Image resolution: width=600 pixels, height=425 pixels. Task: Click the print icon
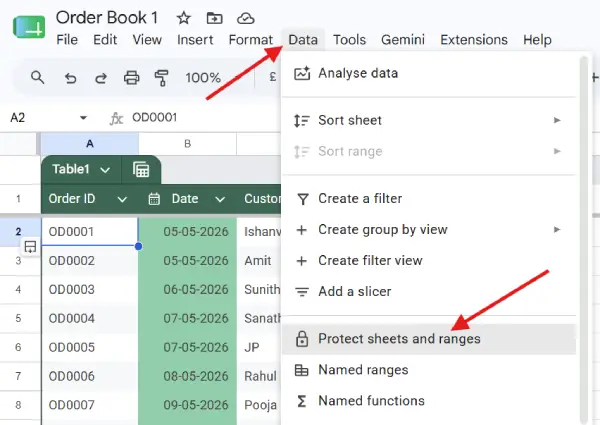coord(131,78)
